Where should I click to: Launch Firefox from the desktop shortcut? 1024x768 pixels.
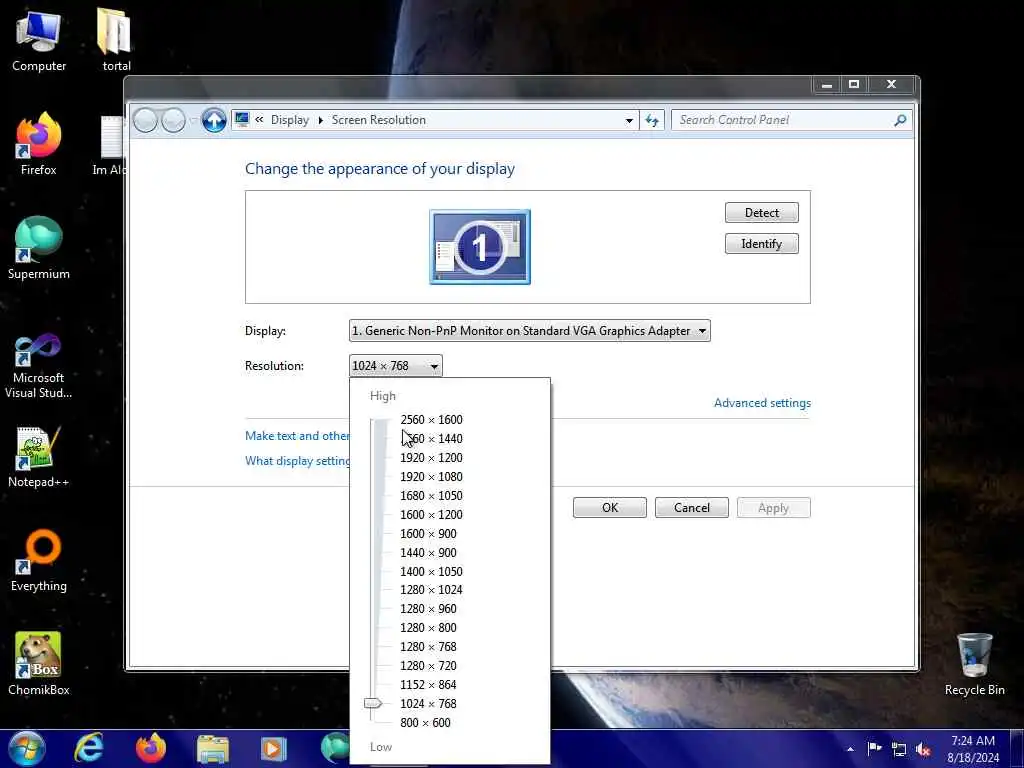click(x=39, y=144)
